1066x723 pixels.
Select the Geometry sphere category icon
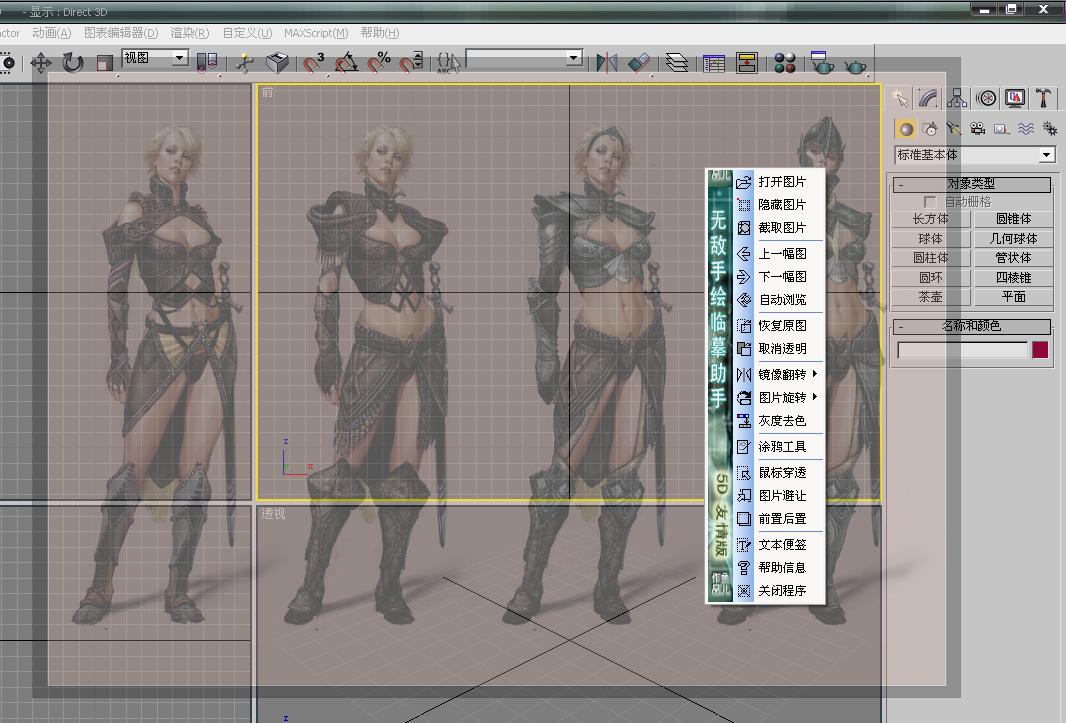906,129
